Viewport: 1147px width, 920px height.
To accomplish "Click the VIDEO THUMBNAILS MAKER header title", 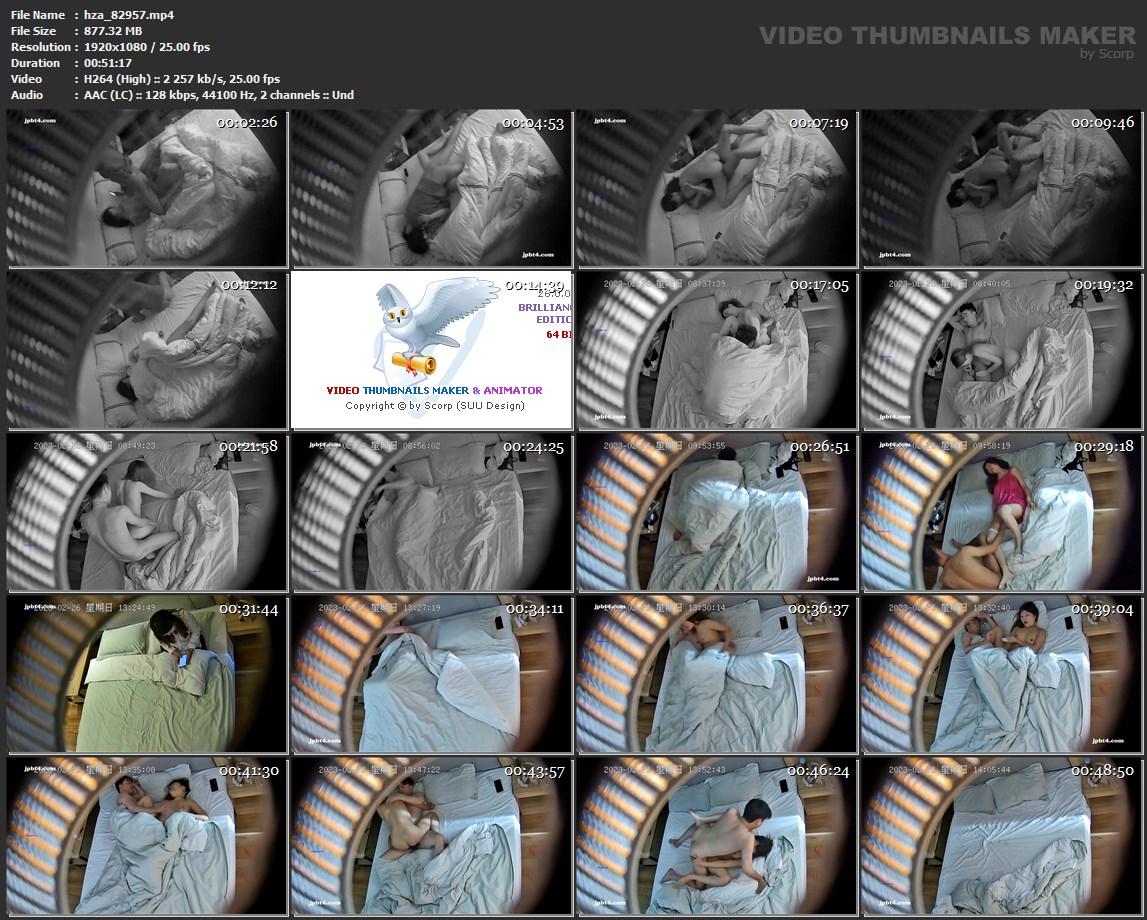I will coord(947,35).
